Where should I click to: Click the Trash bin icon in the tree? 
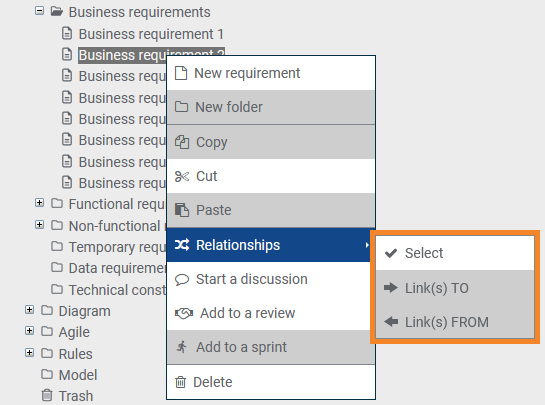pos(47,395)
